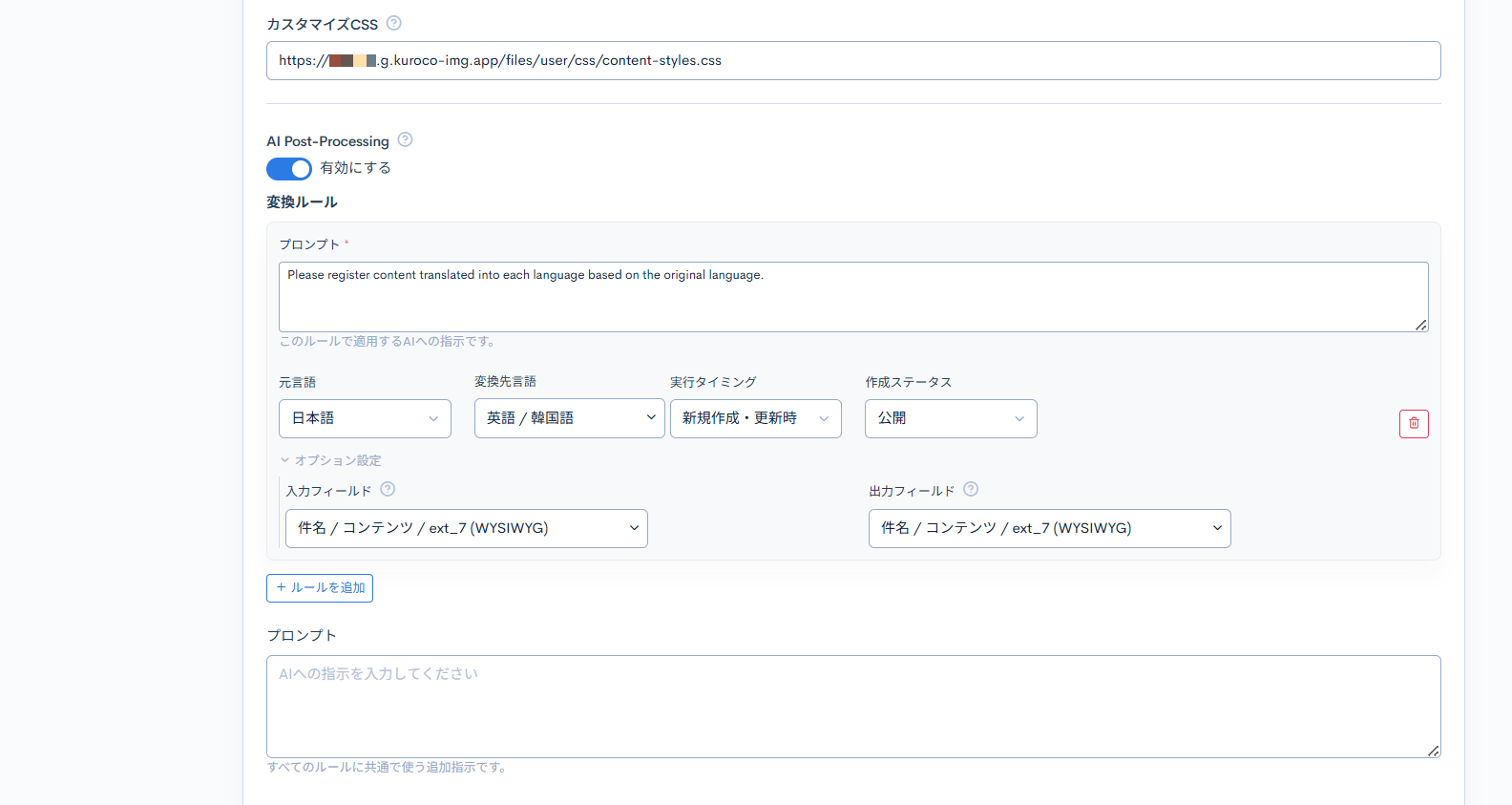Collapse the オプション設定 section
1512x805 pixels.
330,460
